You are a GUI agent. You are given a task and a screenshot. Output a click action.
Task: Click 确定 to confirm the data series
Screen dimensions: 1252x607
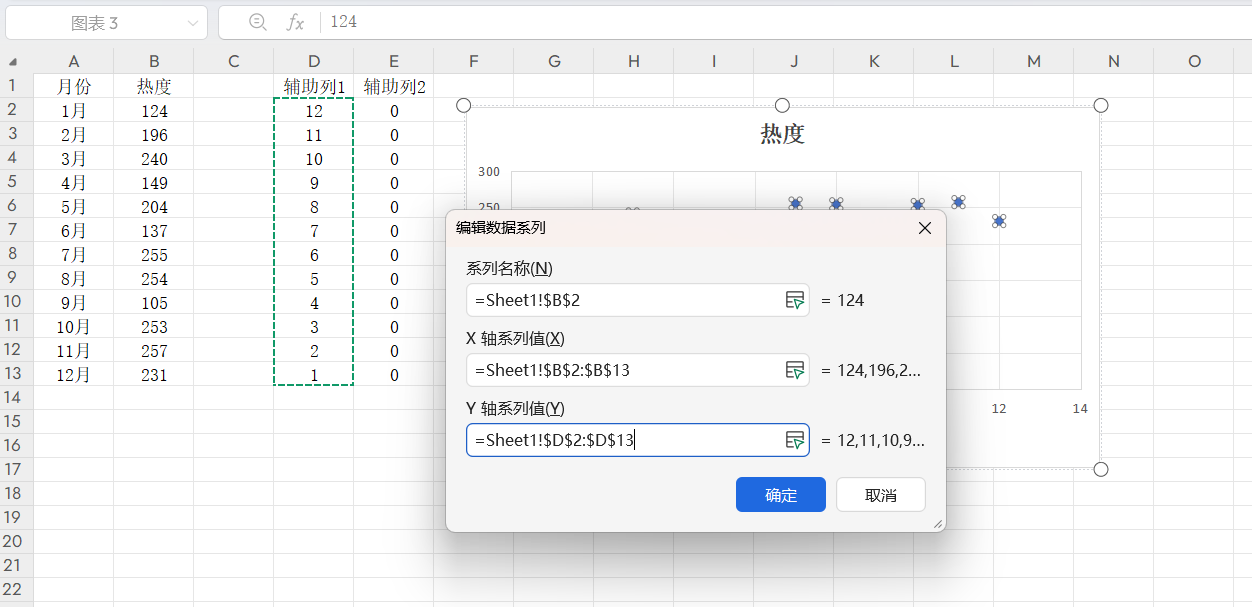pyautogui.click(x=780, y=494)
